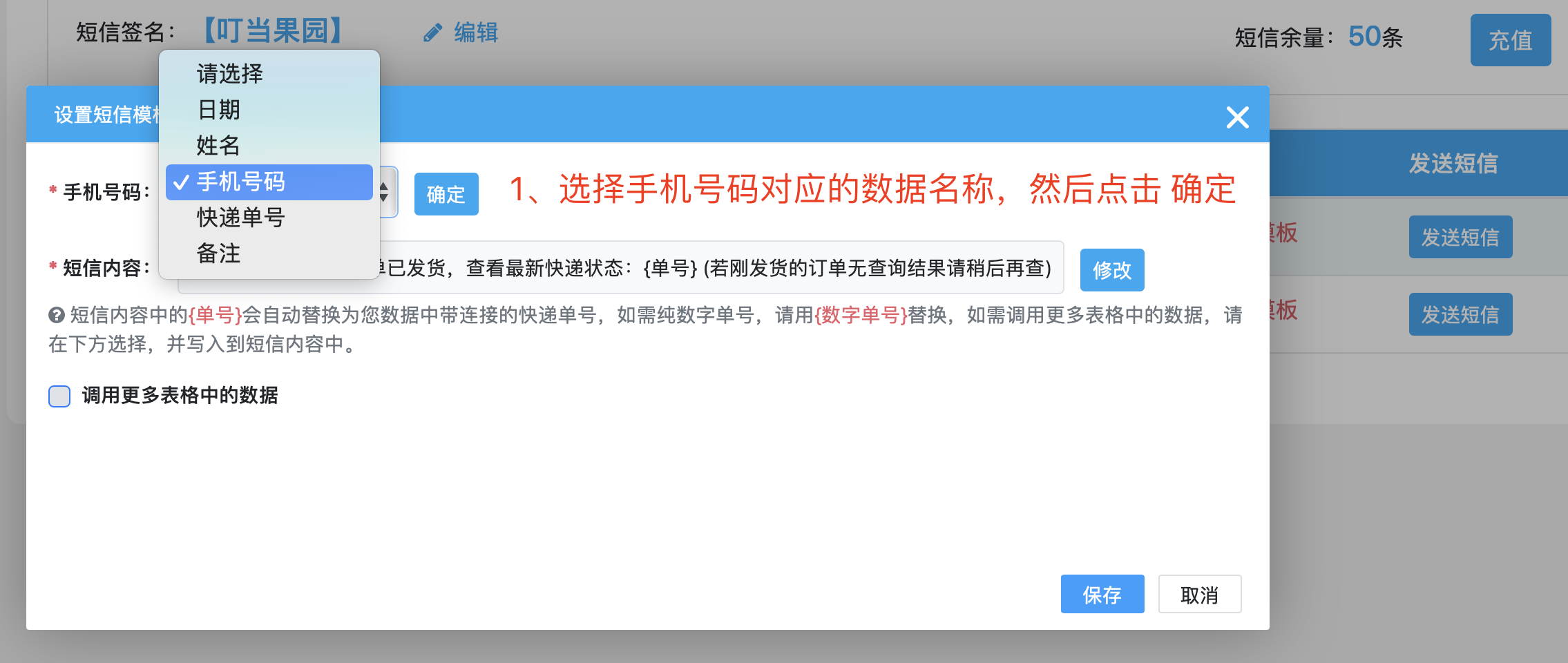Click the second 发送短信 row button
1568x663 pixels.
coord(1460,315)
